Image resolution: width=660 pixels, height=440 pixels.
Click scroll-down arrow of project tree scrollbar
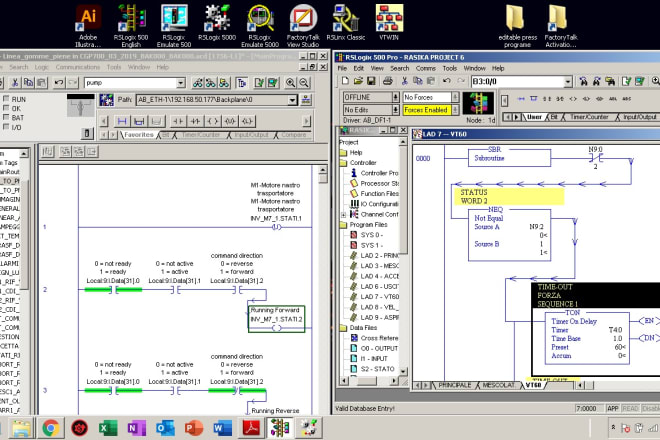[x=403, y=372]
